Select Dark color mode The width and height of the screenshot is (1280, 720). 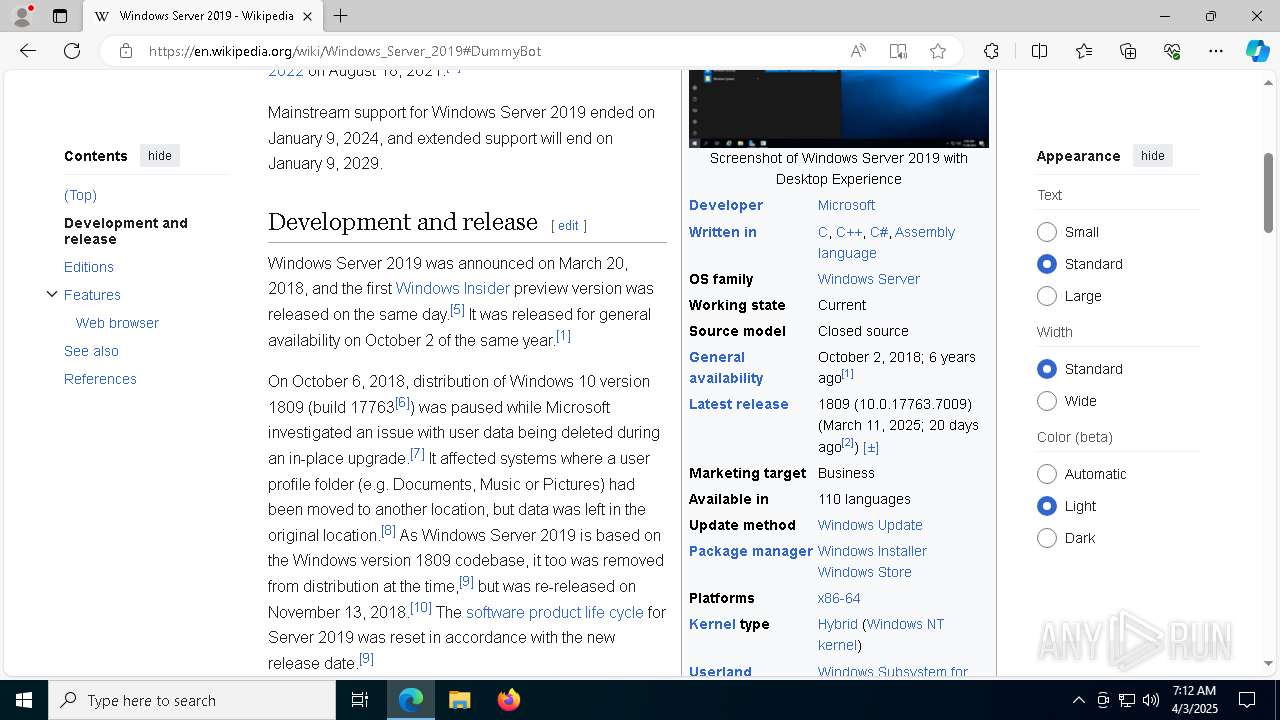pyautogui.click(x=1047, y=538)
